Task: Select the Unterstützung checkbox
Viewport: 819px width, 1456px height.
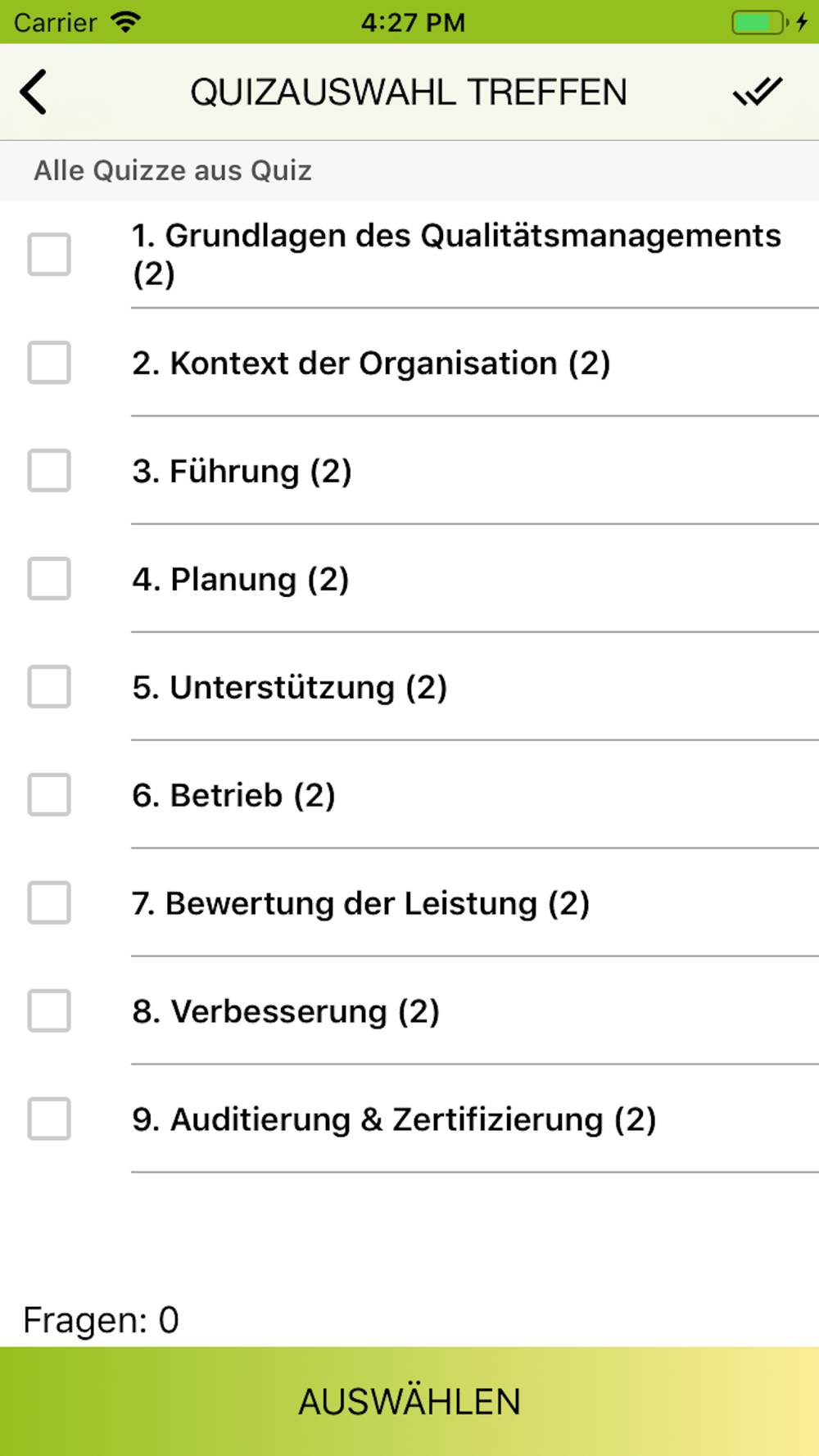Action: tap(49, 687)
